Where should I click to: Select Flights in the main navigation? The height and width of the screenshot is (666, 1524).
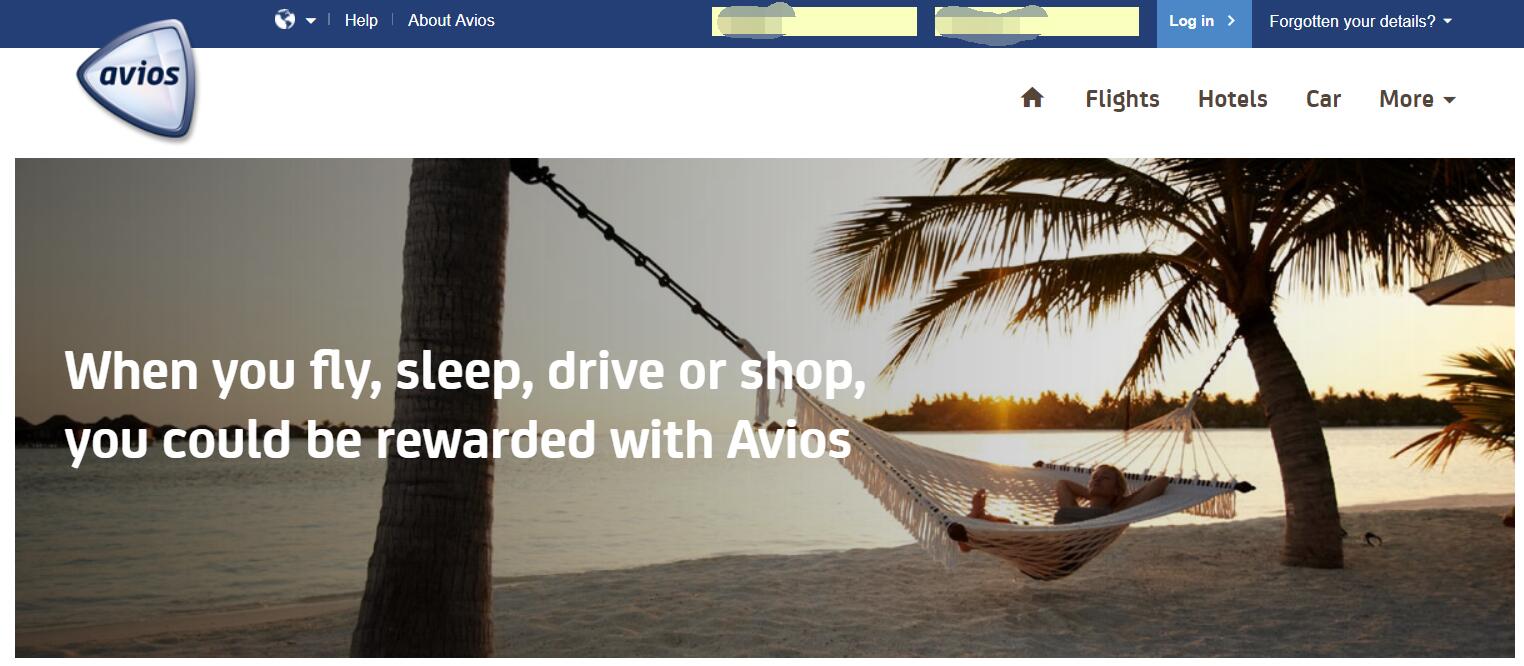coord(1122,99)
